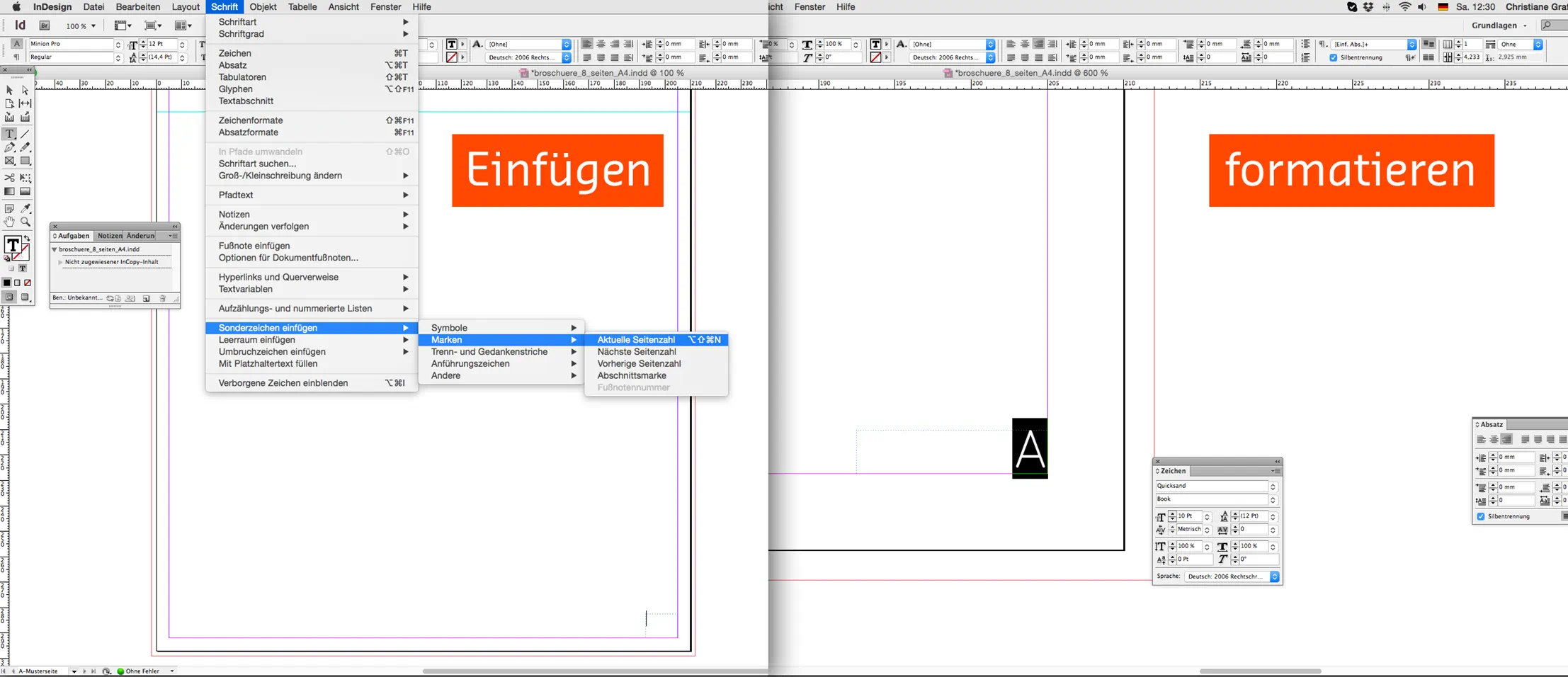The image size is (1568, 677).
Task: Enable center alignment in the Absatz panel
Action: [x=1494, y=439]
